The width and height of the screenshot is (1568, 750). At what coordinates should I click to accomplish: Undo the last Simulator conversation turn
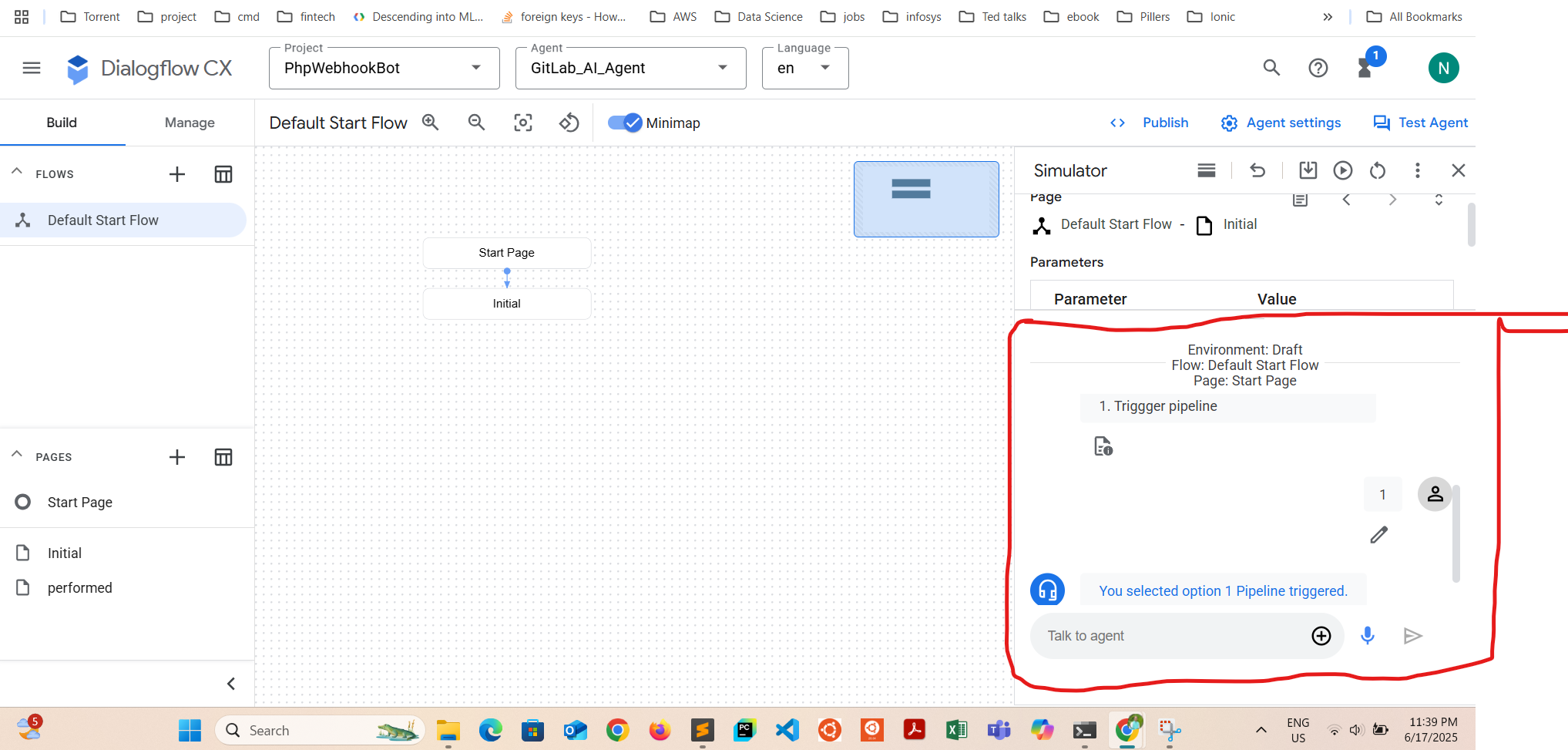click(1257, 170)
